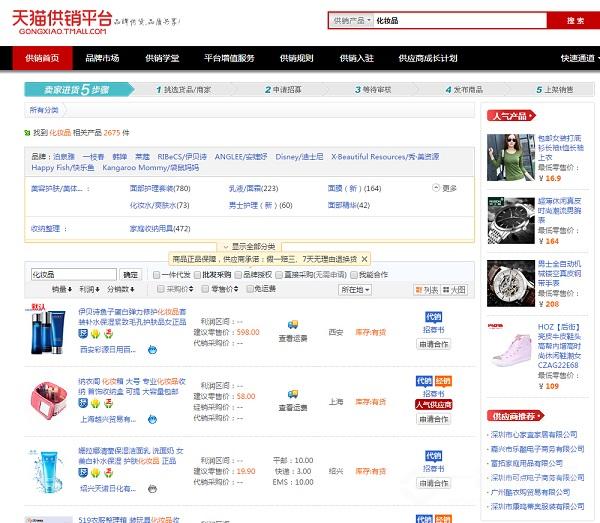Open the 家庭收纳用具(472) category link
The width and height of the screenshot is (600, 523).
[x=160, y=228]
